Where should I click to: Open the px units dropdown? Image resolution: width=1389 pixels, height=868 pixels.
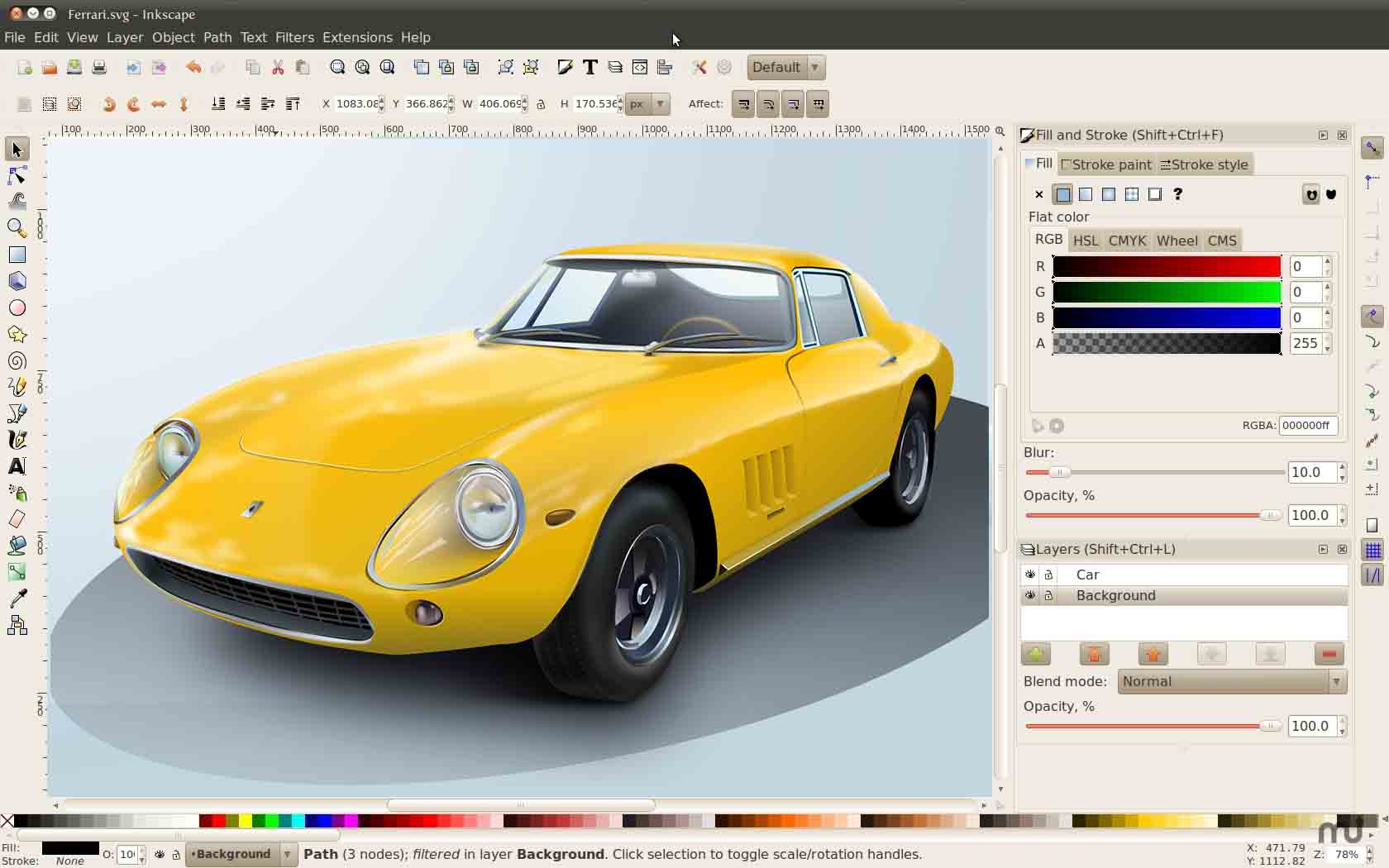[647, 104]
